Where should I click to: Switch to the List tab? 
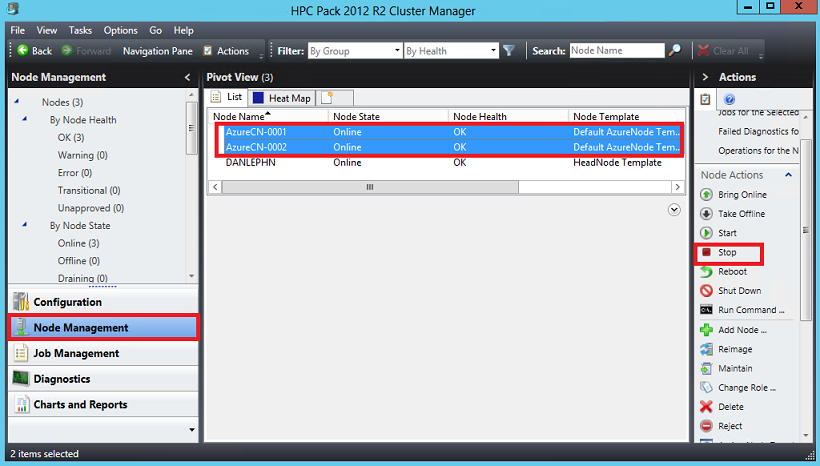click(x=227, y=97)
